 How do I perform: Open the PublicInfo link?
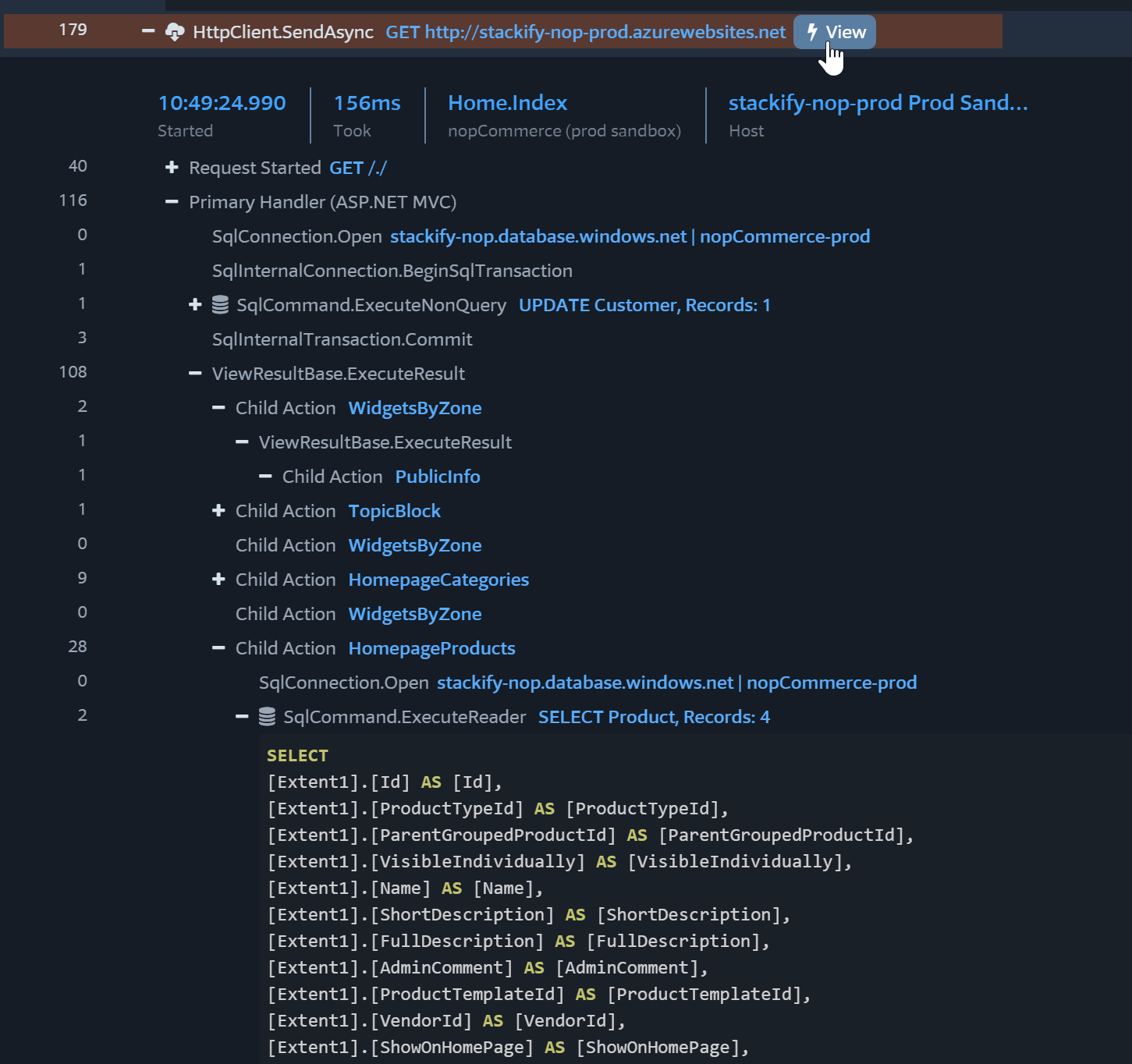click(x=438, y=477)
